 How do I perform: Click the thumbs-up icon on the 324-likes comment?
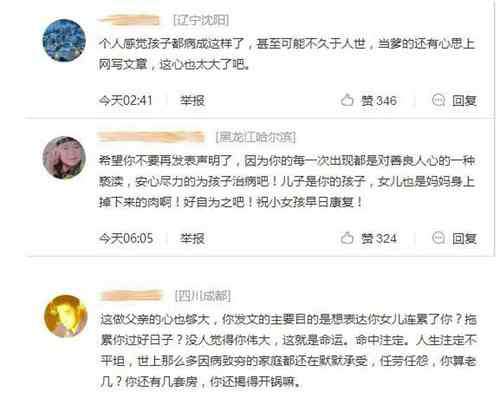tap(347, 238)
